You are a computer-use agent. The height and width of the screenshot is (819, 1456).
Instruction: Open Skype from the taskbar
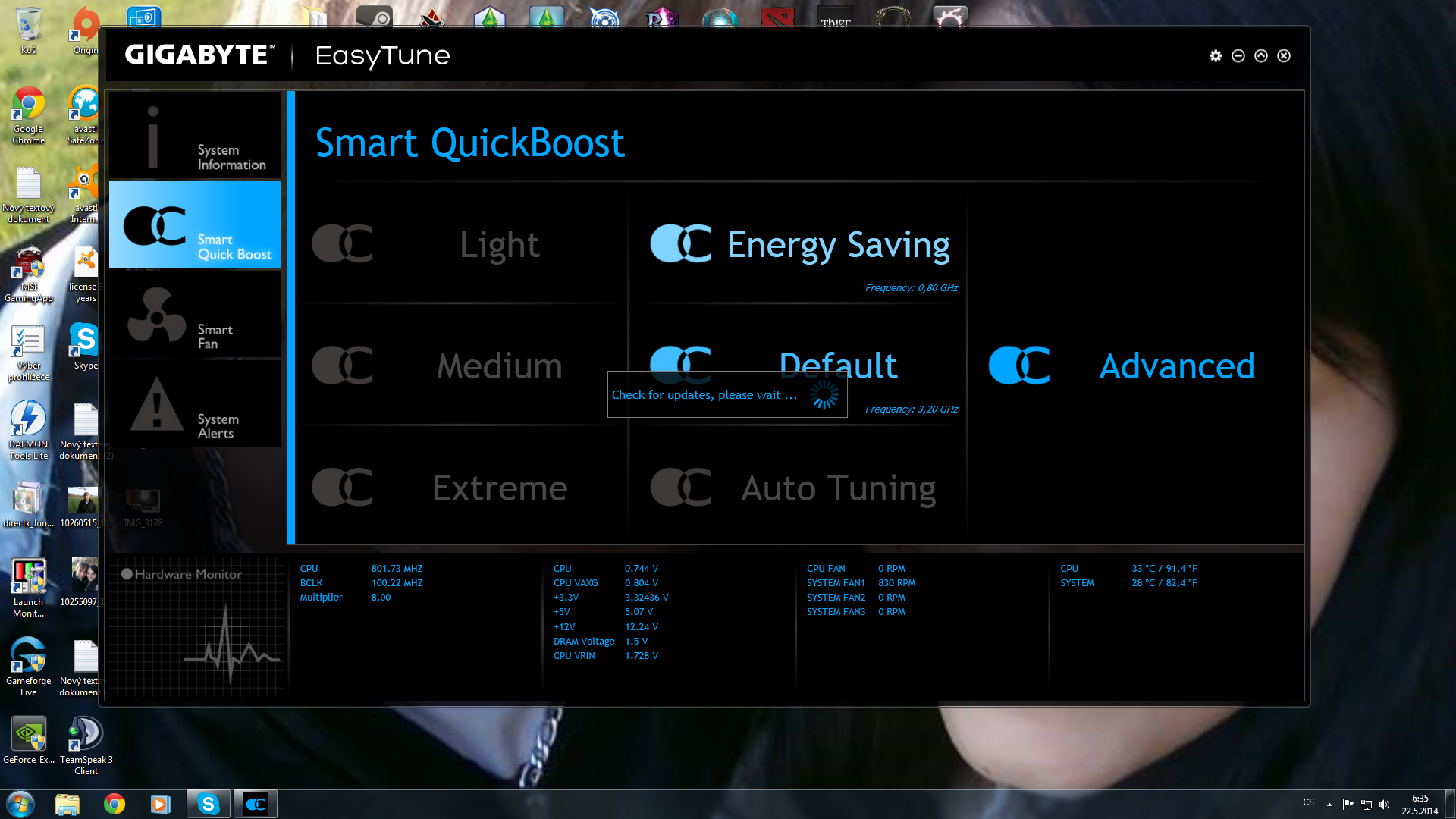tap(208, 804)
